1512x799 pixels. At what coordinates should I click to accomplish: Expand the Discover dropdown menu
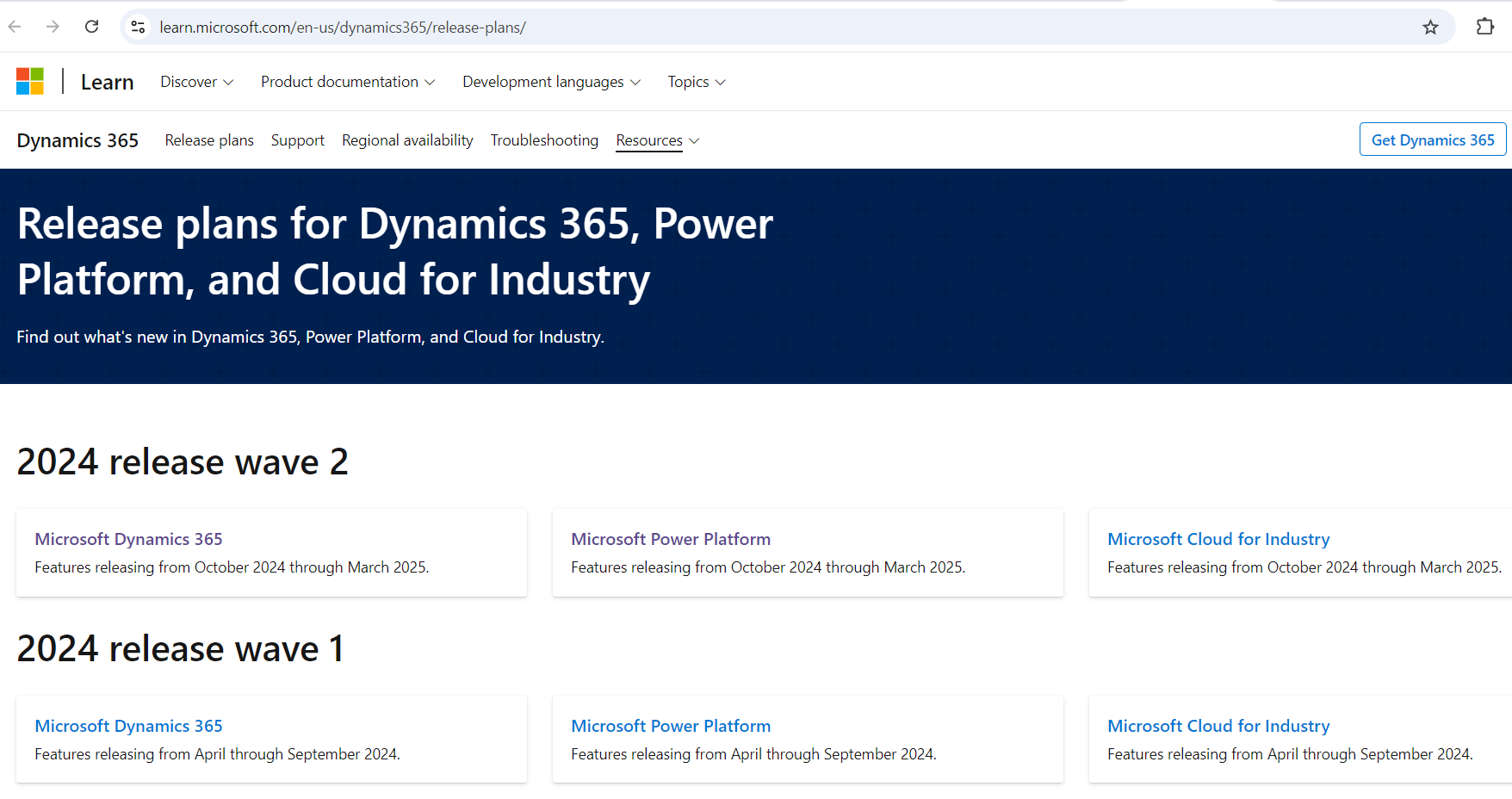[x=196, y=82]
